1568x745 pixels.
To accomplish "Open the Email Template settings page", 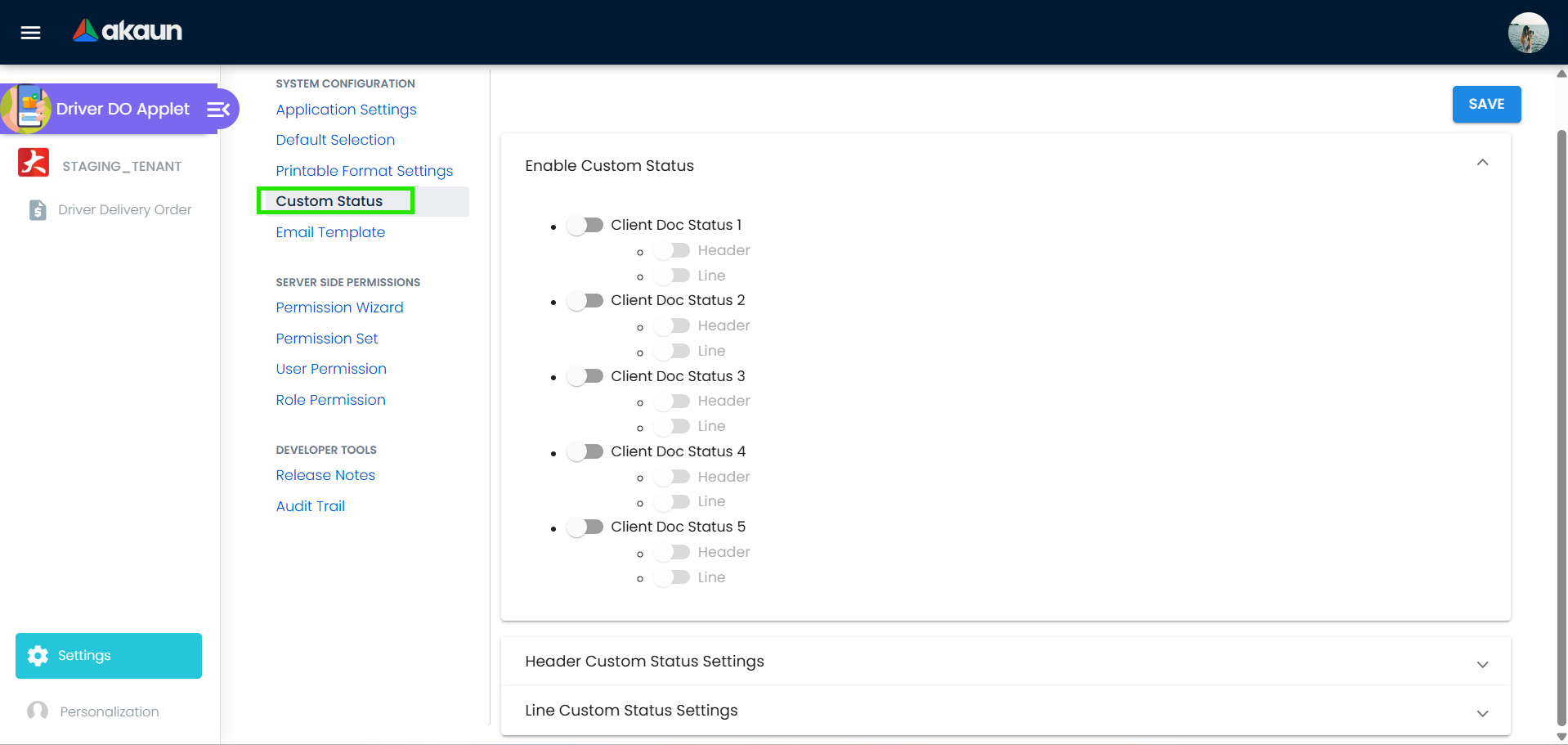I will (330, 232).
